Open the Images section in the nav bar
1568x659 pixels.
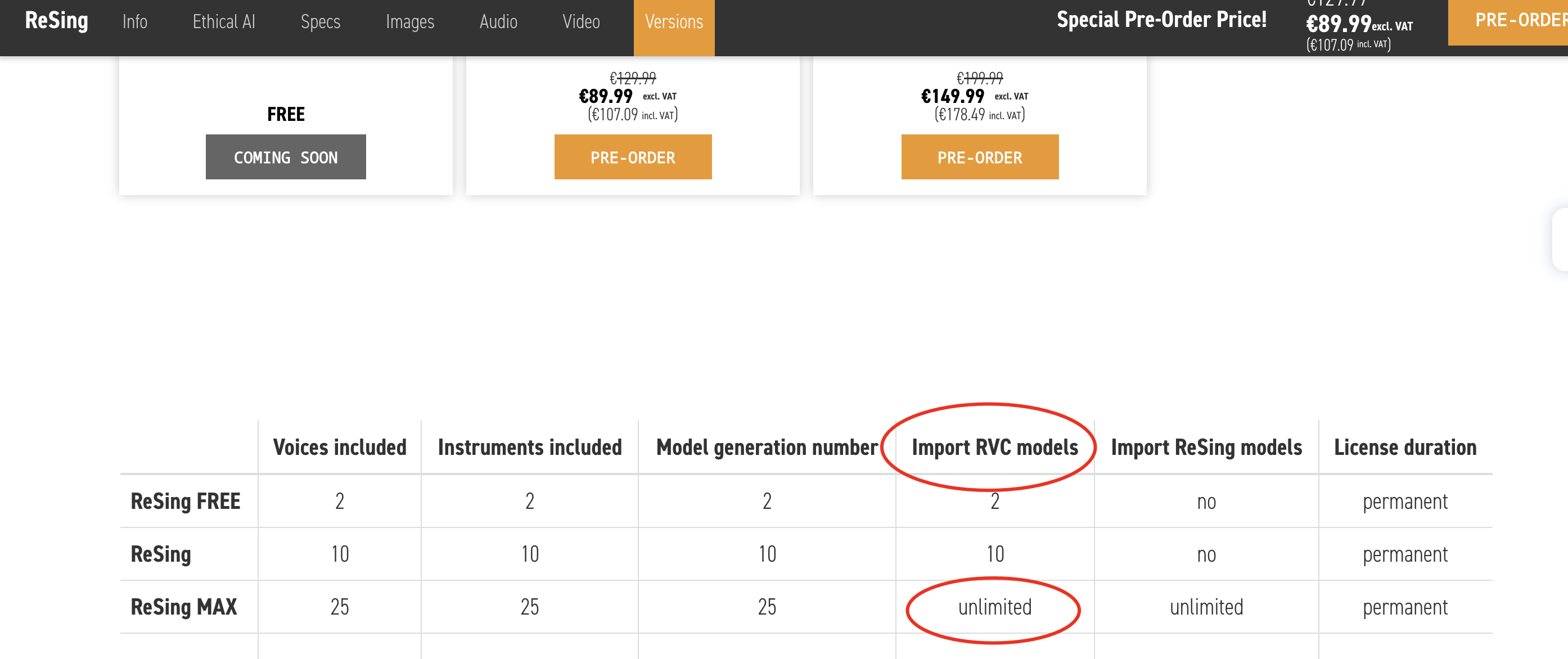coord(409,22)
